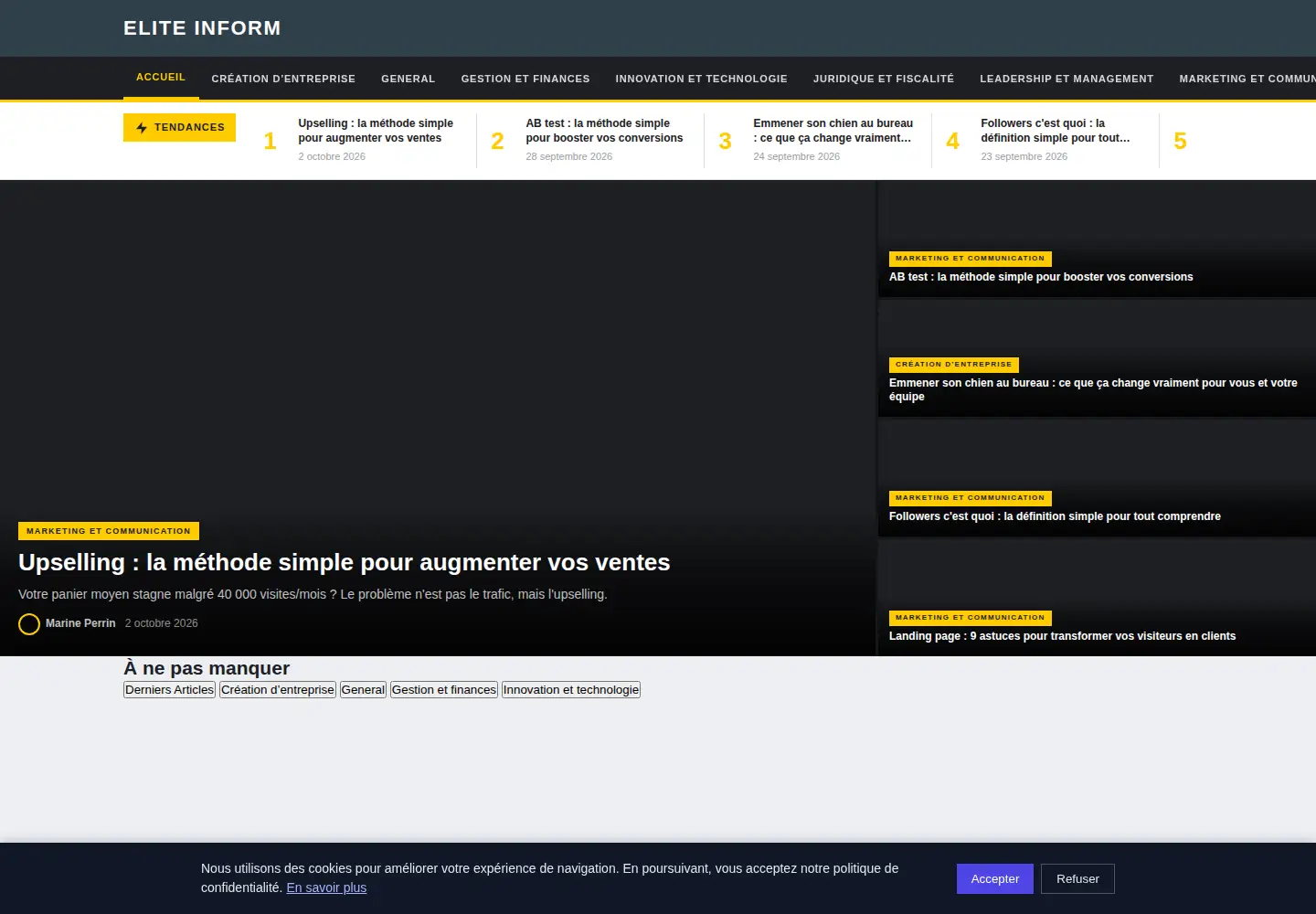Open hero headline Upselling augmenter vos ventes
This screenshot has height=914, width=1316.
[x=345, y=562]
